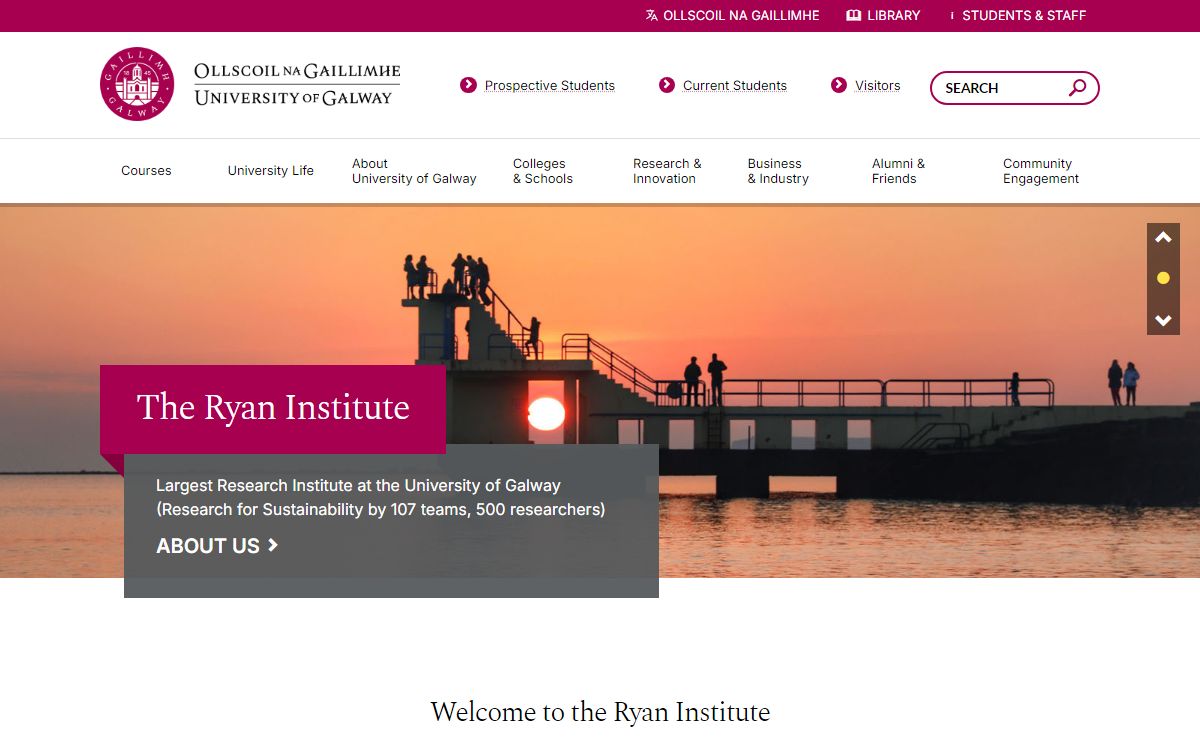This screenshot has width=1200, height=740.
Task: Click the chevron after ABOUT US
Action: 274,545
